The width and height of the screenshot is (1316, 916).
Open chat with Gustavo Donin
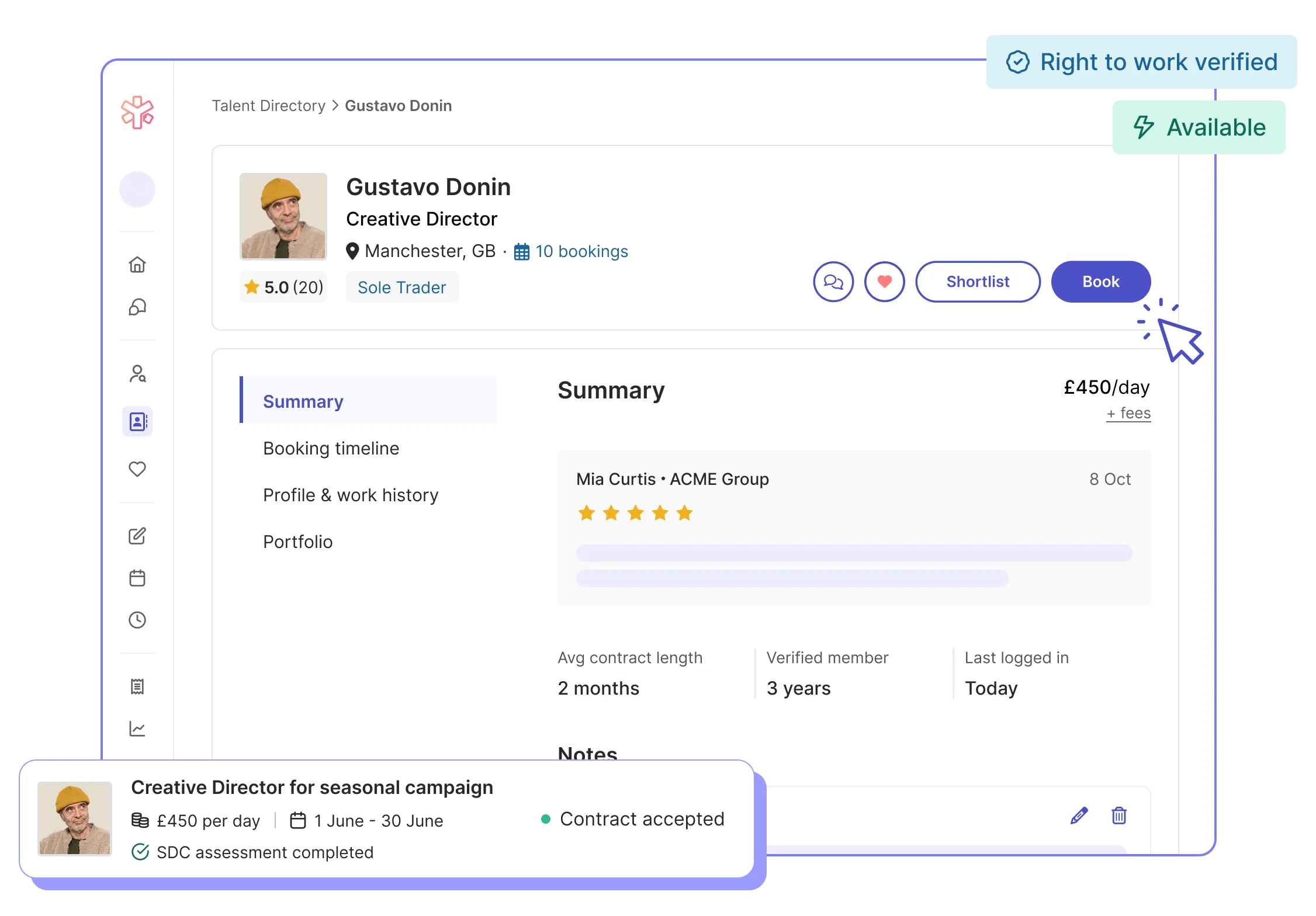click(x=833, y=282)
